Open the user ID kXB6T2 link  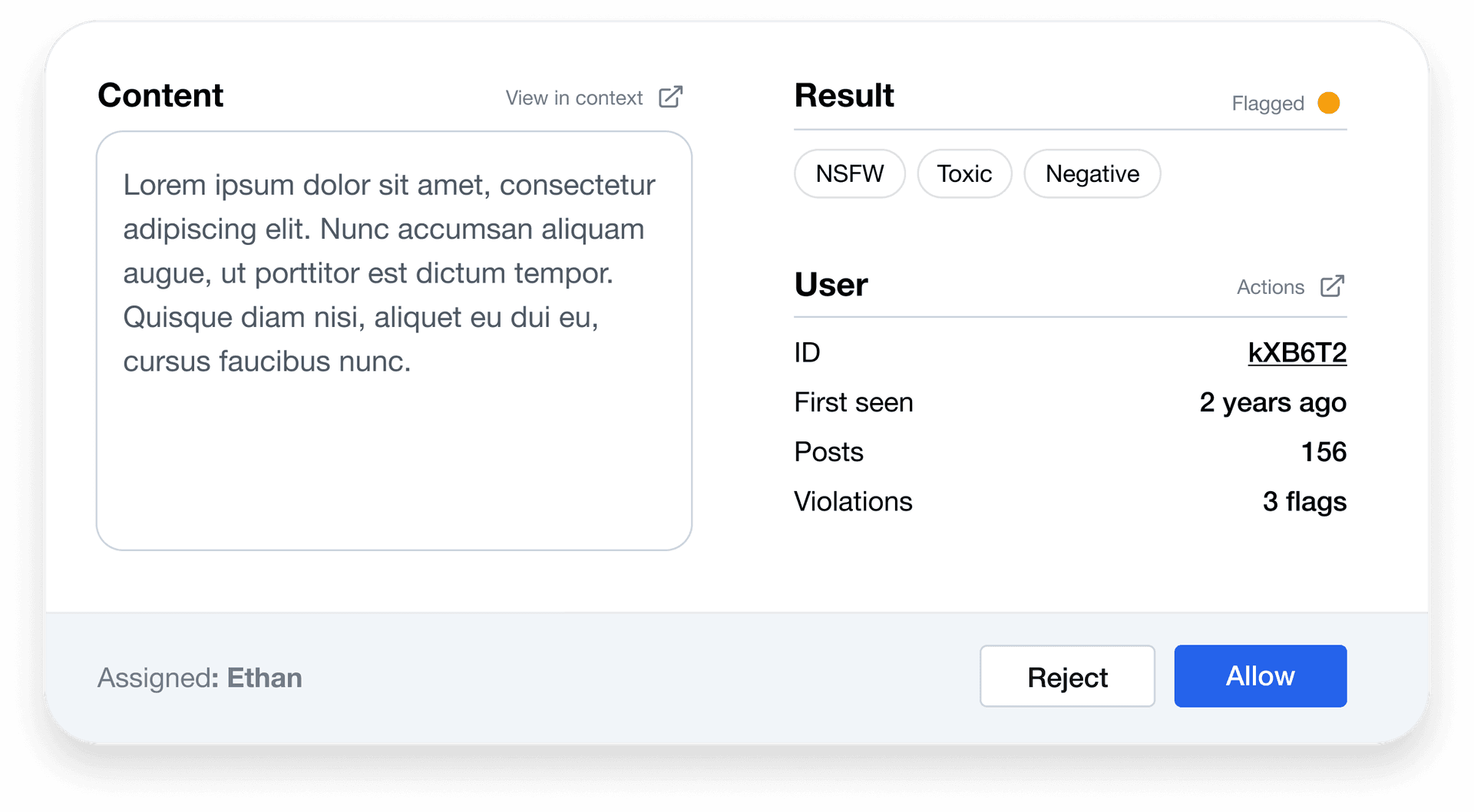(x=1297, y=352)
